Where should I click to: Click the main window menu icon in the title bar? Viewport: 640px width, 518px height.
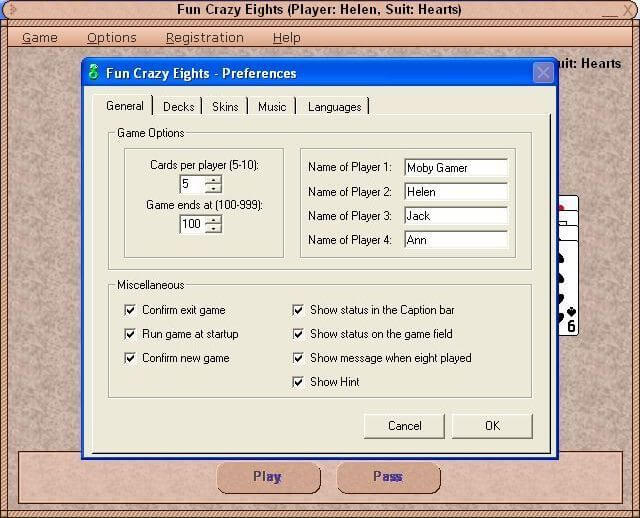tap(12, 9)
